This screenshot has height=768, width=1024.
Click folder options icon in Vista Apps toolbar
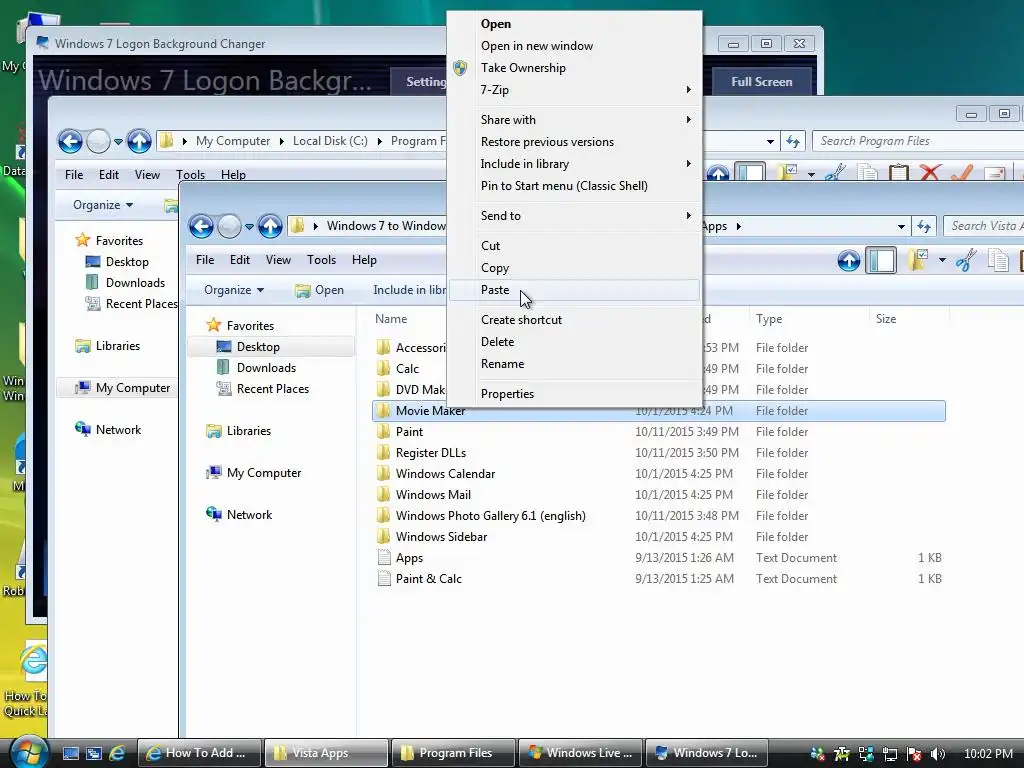pyautogui.click(x=918, y=260)
